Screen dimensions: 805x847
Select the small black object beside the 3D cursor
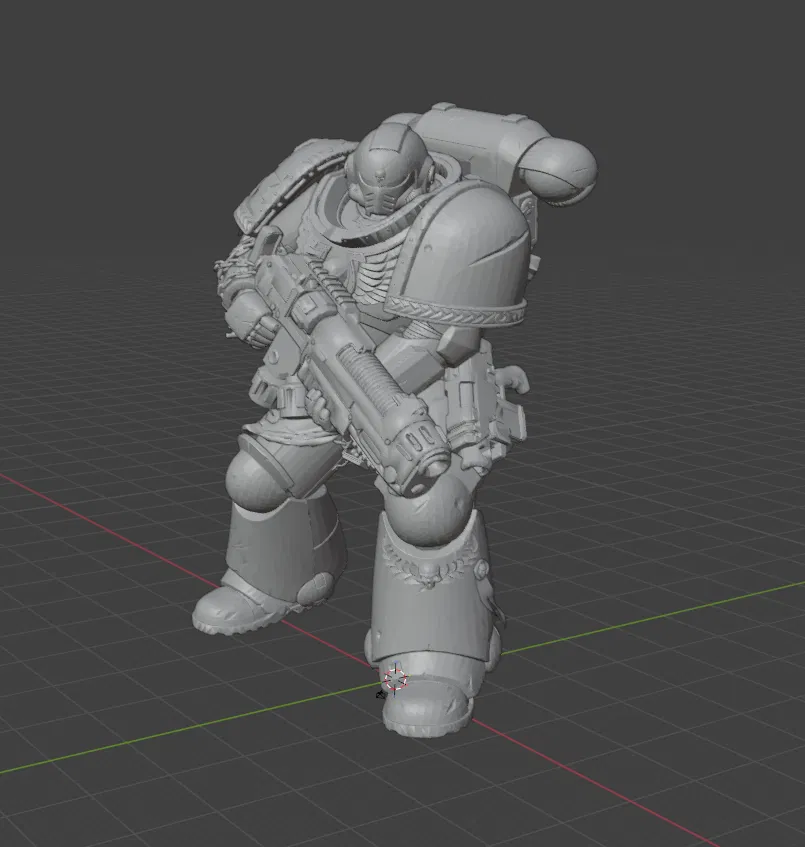pyautogui.click(x=380, y=694)
